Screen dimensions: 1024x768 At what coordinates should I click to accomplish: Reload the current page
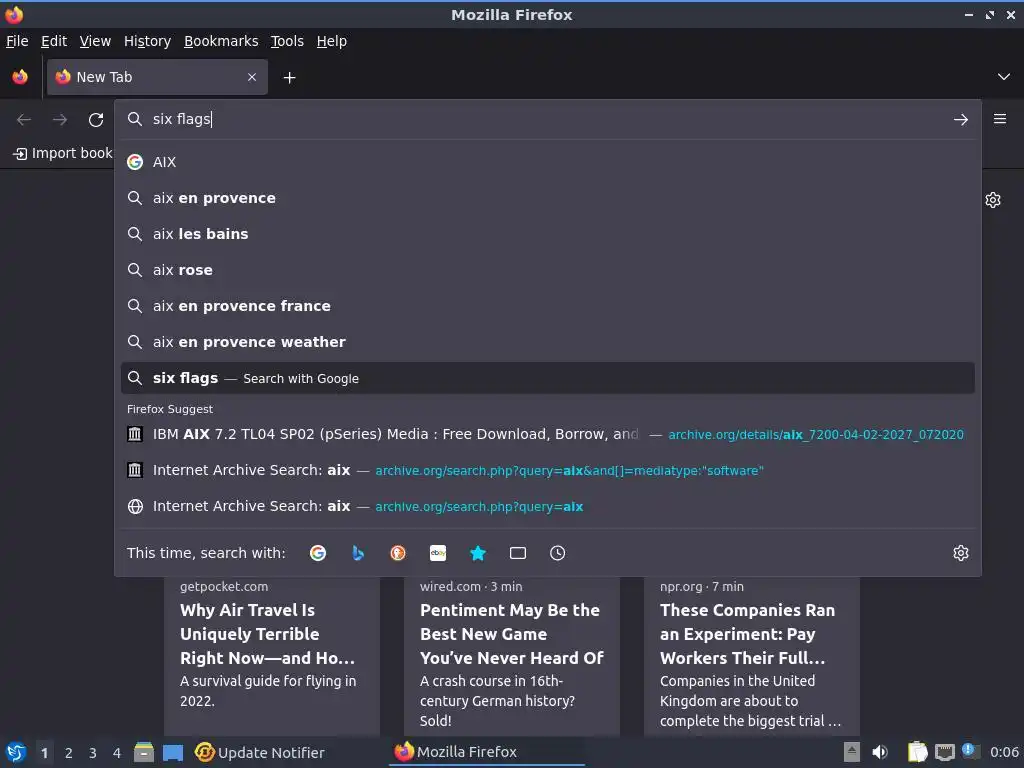[x=96, y=120]
